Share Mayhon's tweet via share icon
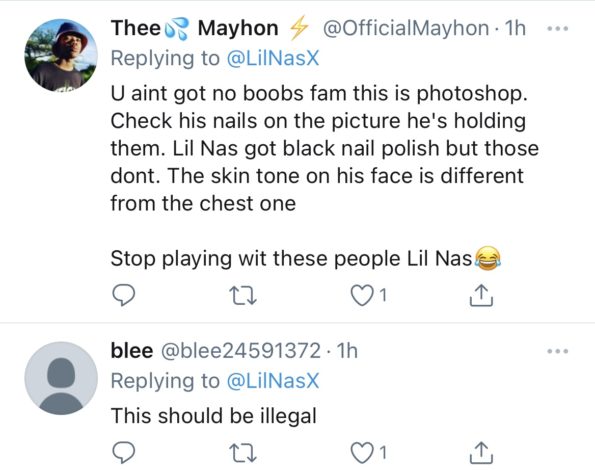The image size is (595, 470). point(481,295)
